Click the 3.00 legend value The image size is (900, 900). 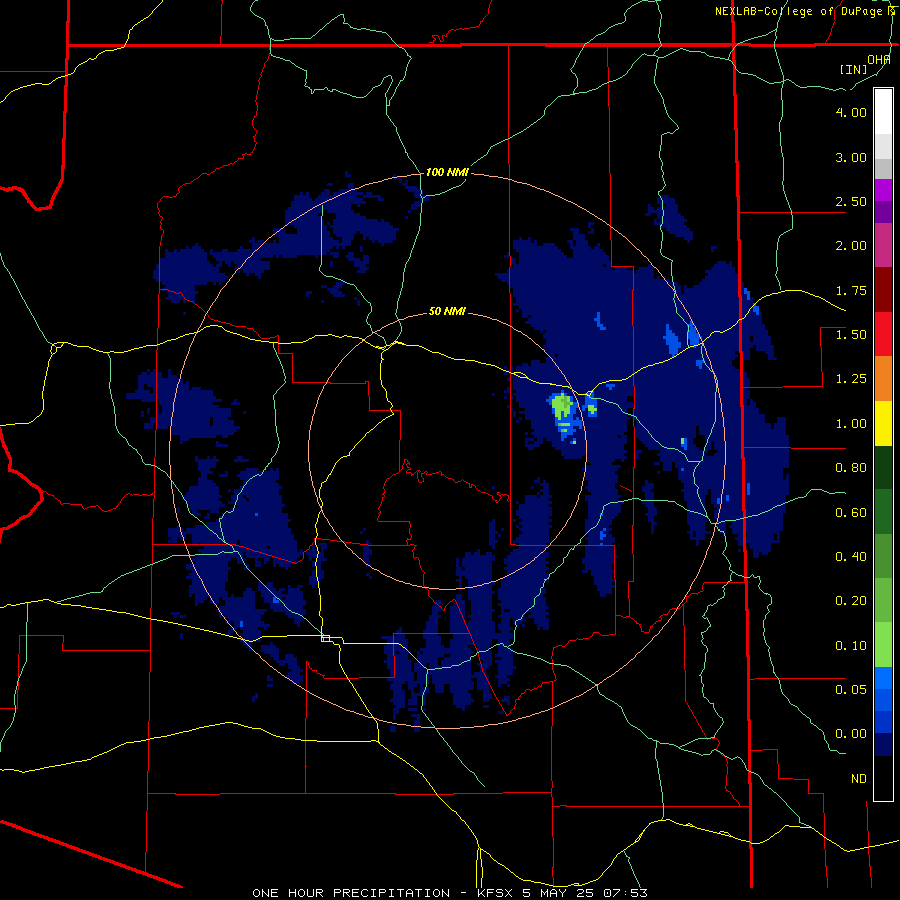851,157
